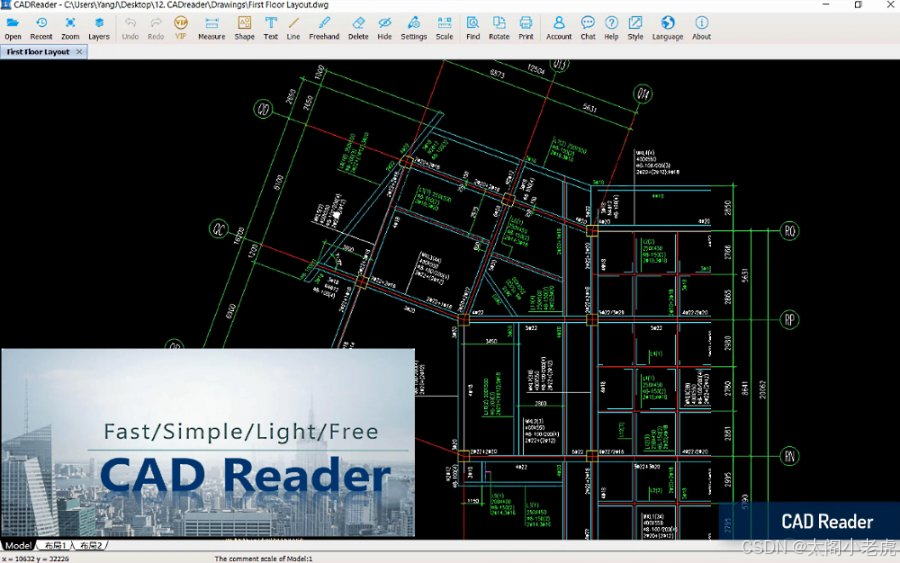Viewport: 900px width, 563px height.
Task: Use the Delete eraser tool
Action: (x=358, y=28)
